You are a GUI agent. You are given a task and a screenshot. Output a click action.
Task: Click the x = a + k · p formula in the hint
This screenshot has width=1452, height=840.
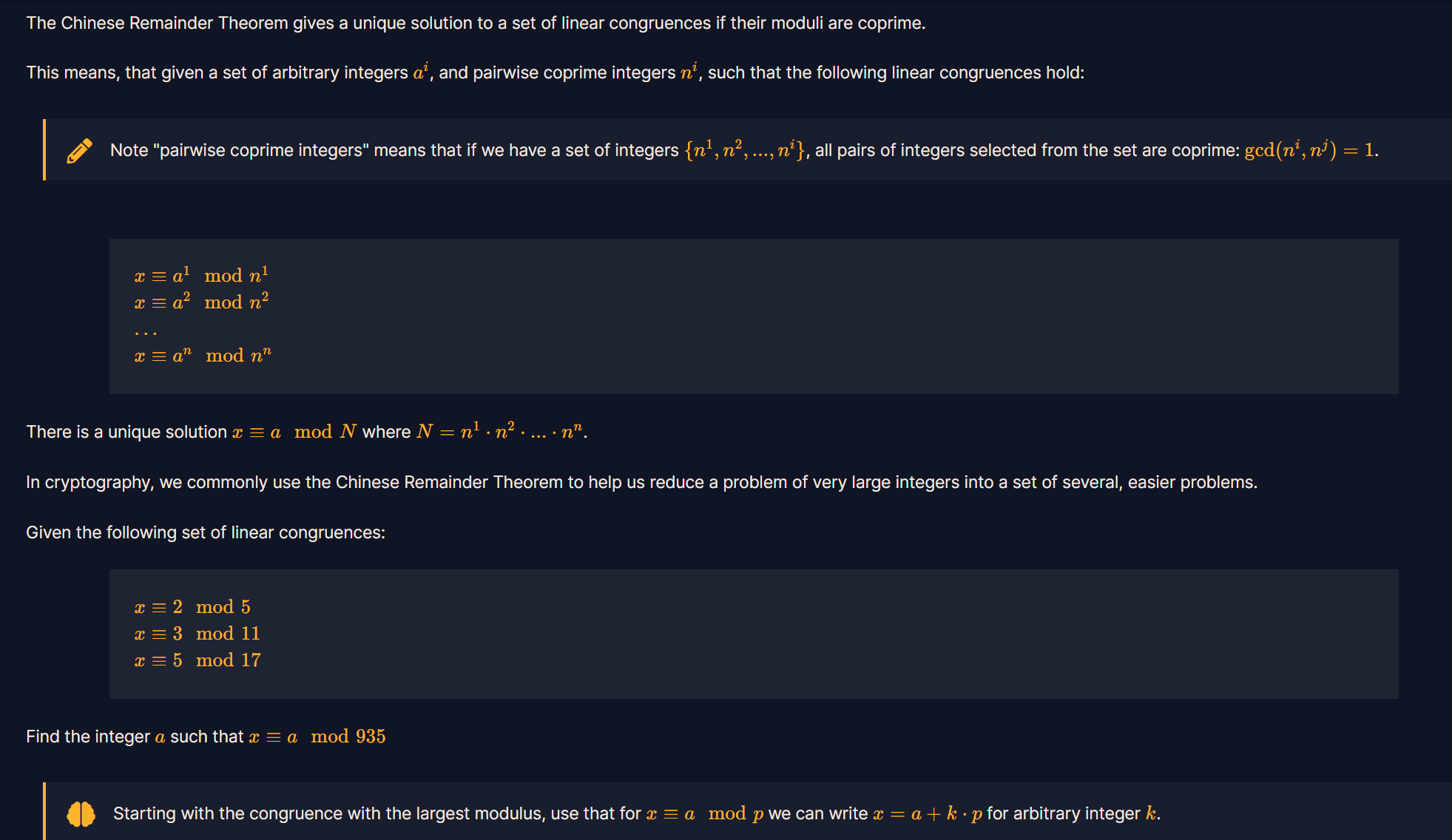[928, 813]
